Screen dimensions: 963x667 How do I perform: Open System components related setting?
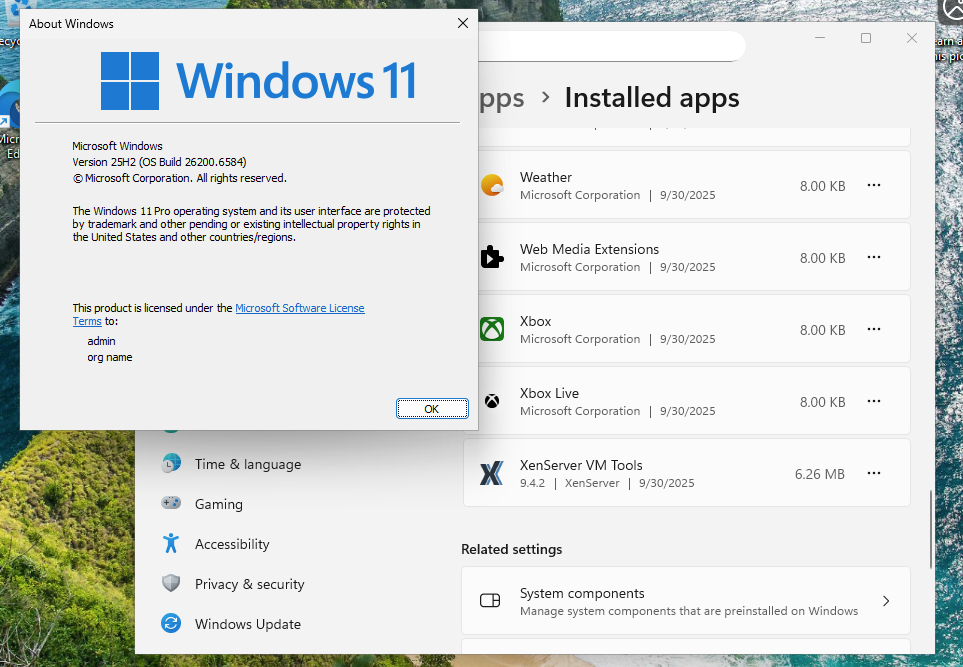coord(685,601)
